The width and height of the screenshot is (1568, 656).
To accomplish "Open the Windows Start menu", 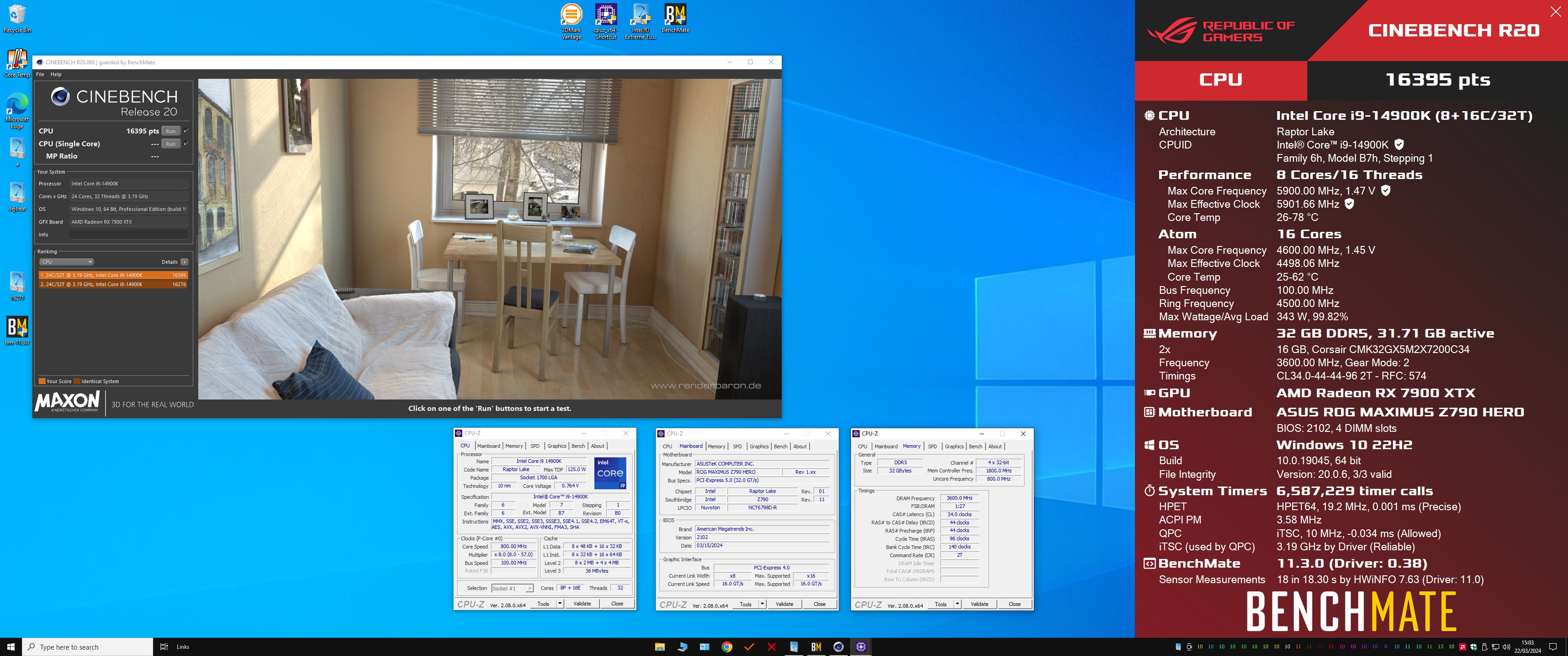I will coord(10,647).
